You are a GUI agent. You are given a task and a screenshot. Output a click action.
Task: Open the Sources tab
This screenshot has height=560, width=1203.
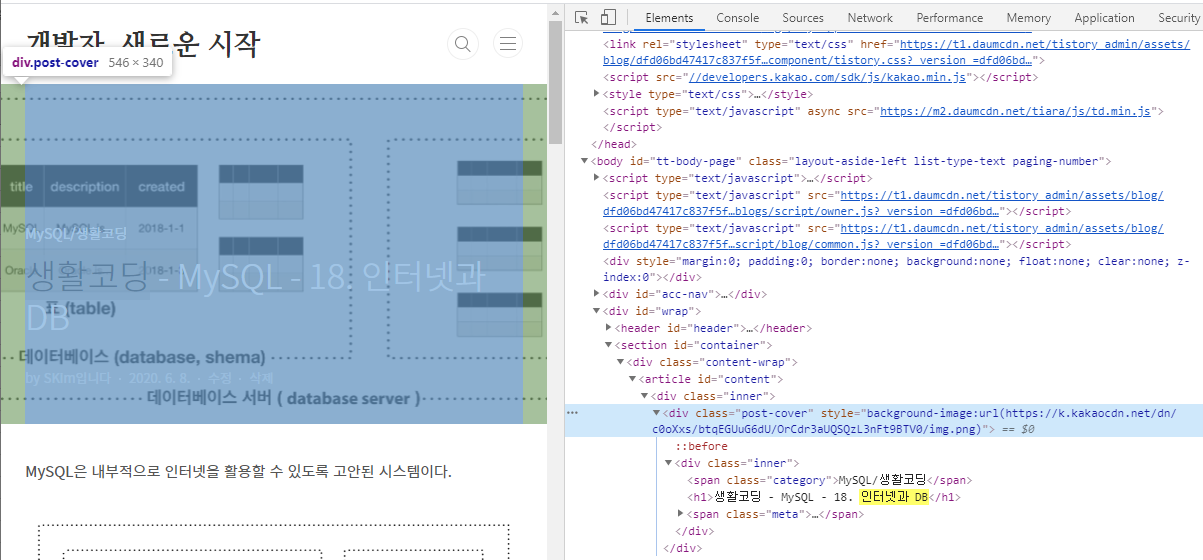803,18
